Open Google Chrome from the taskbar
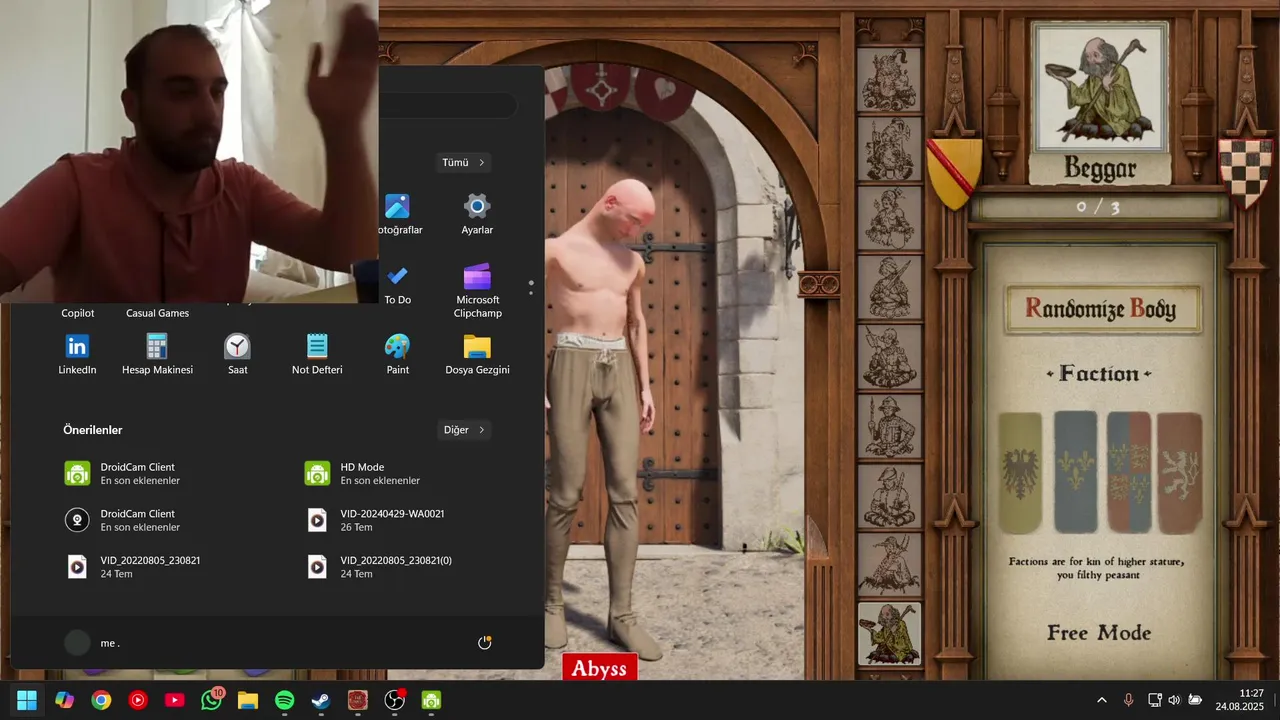The width and height of the screenshot is (1280, 720). (x=101, y=700)
